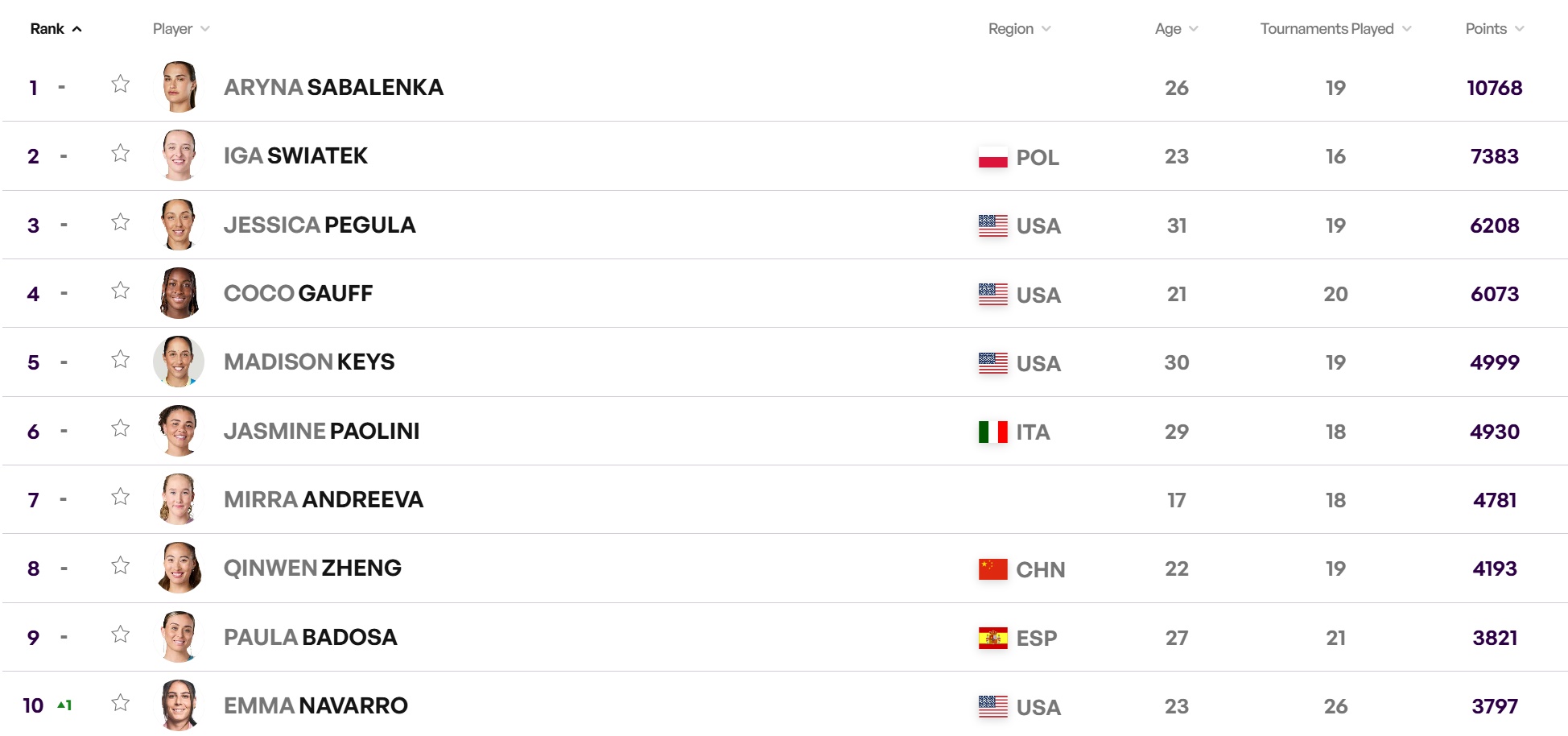Star Paula Badosa's row
This screenshot has width=1568, height=736.
pyautogui.click(x=121, y=634)
